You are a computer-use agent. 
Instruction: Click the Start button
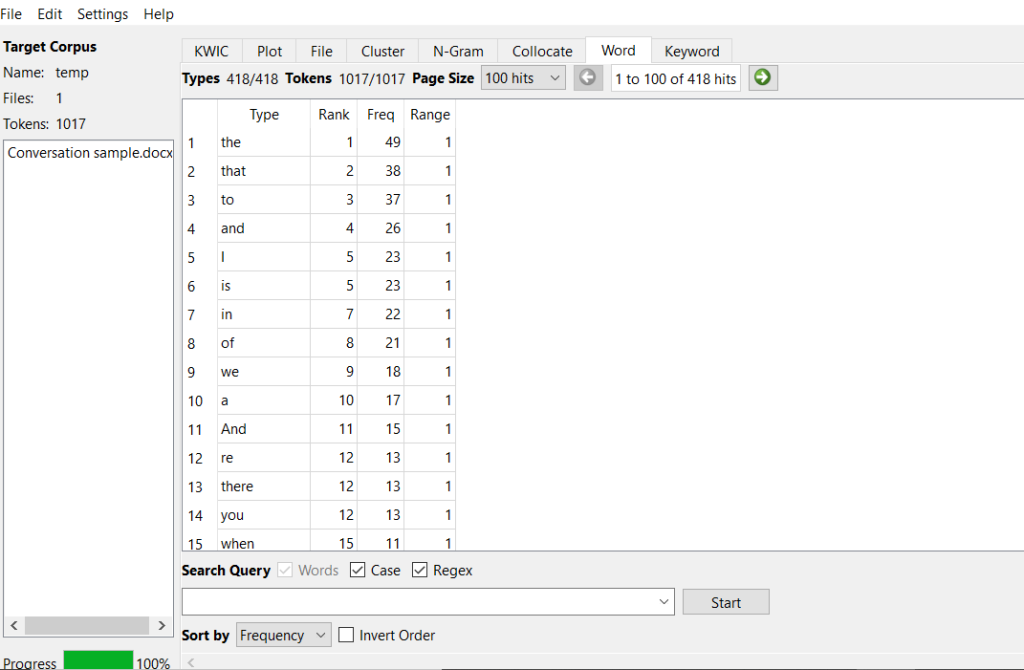click(726, 602)
